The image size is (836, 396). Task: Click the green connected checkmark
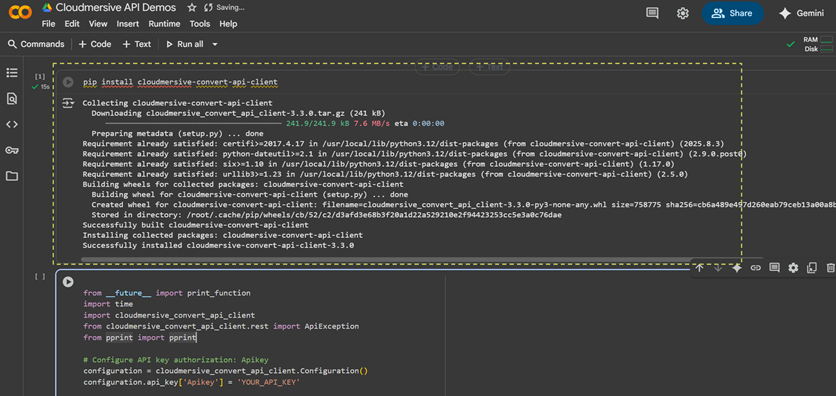pyautogui.click(x=791, y=44)
